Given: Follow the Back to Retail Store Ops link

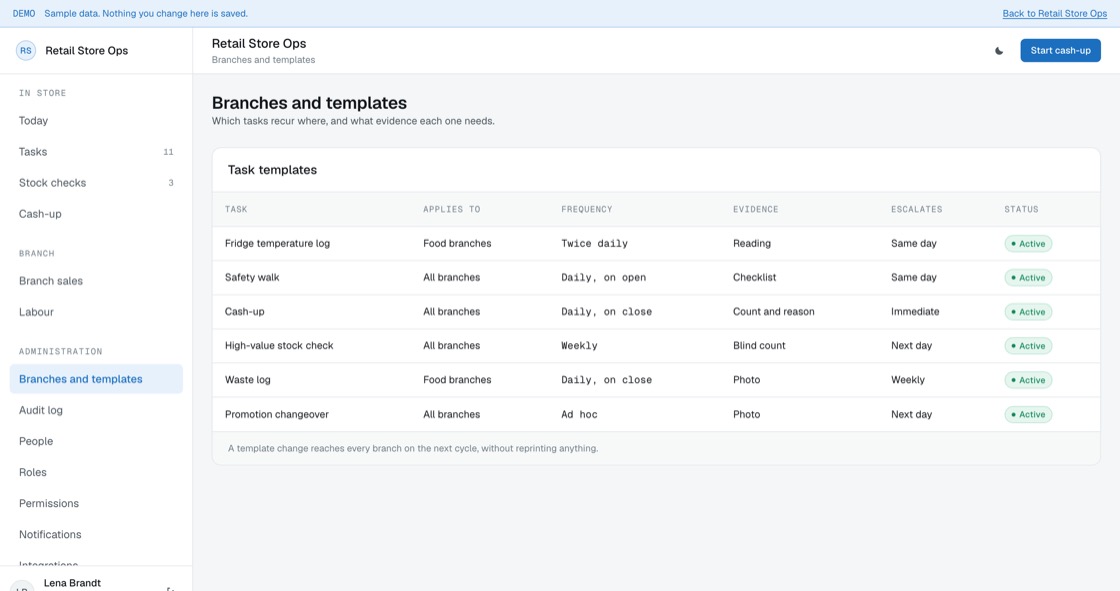Looking at the screenshot, I should tap(1054, 14).
